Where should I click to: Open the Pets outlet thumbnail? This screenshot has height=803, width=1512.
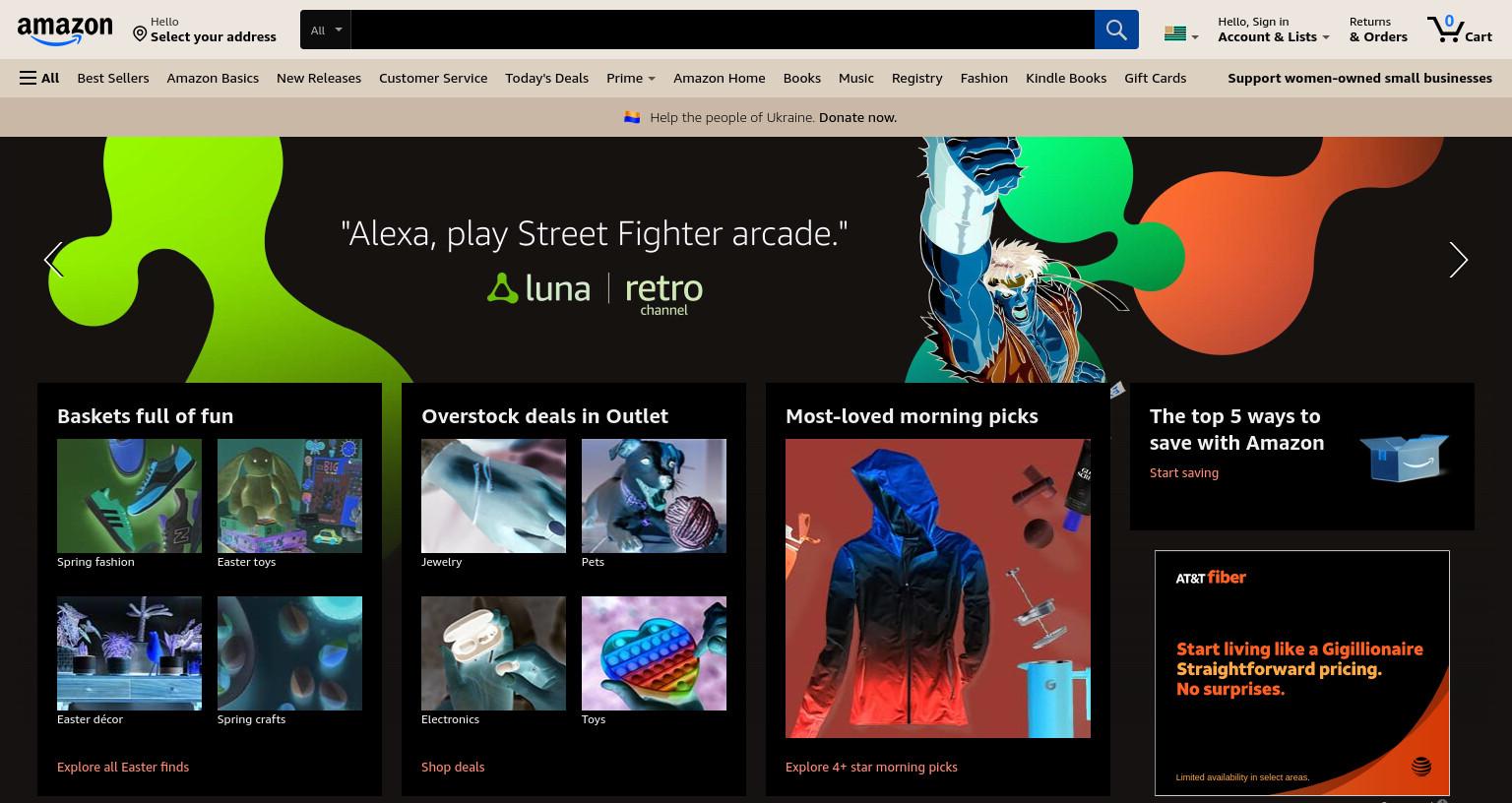click(x=654, y=496)
